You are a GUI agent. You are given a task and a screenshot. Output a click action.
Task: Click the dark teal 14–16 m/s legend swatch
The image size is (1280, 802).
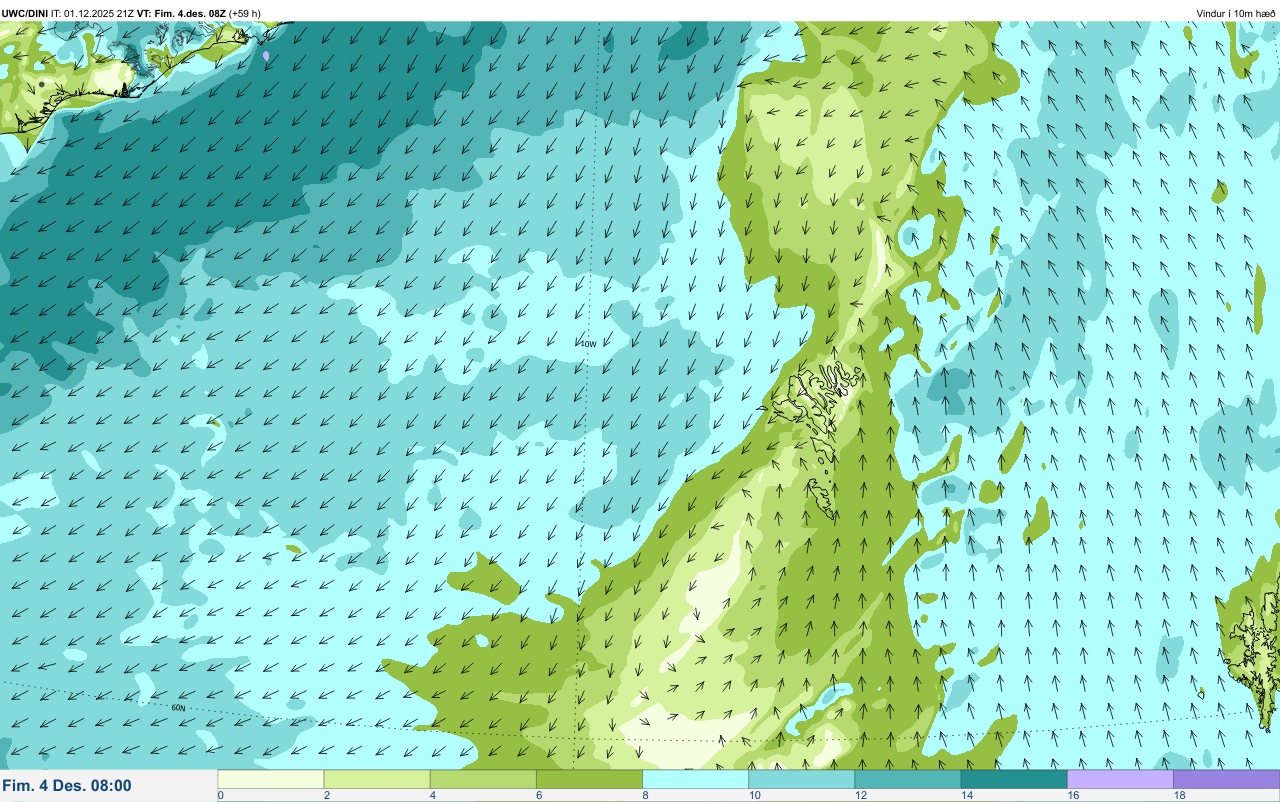1014,779
